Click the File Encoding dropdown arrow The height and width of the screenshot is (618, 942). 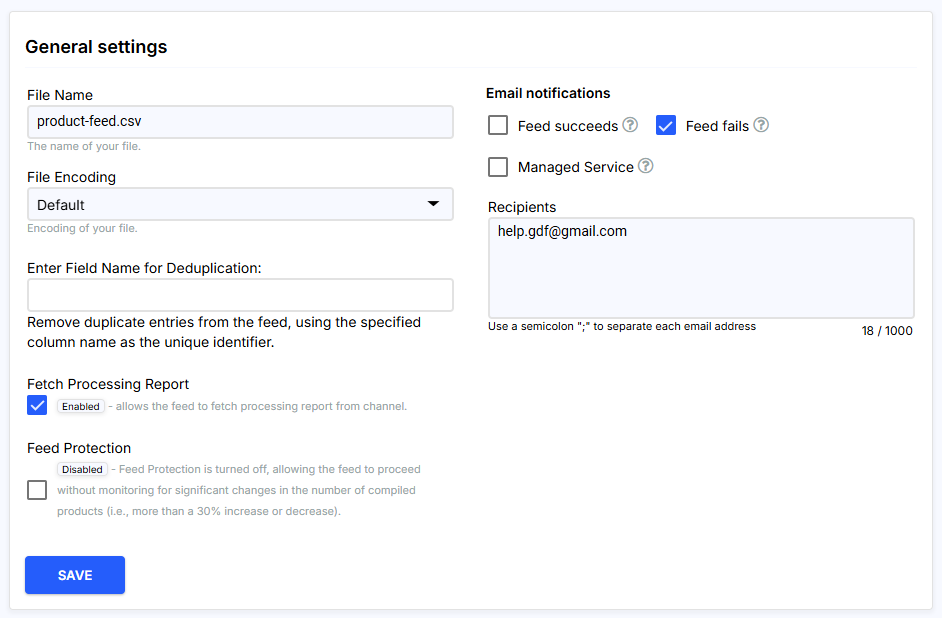click(x=433, y=204)
